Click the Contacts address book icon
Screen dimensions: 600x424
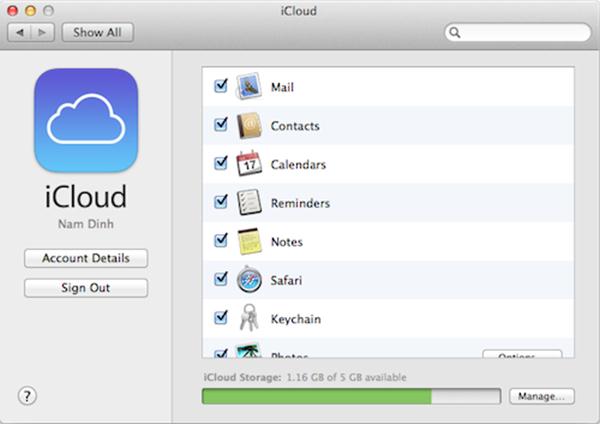[249, 126]
